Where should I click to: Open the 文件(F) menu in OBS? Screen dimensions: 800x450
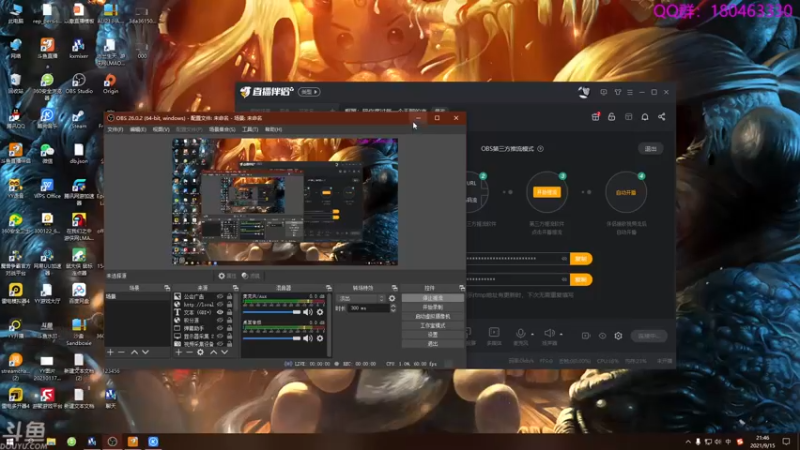115,130
